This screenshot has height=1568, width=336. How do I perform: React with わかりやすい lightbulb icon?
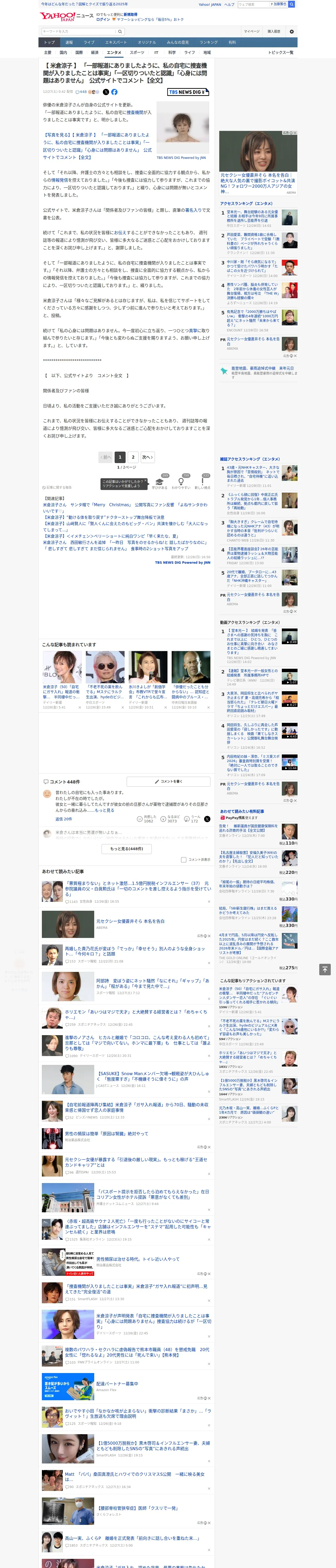click(x=181, y=481)
